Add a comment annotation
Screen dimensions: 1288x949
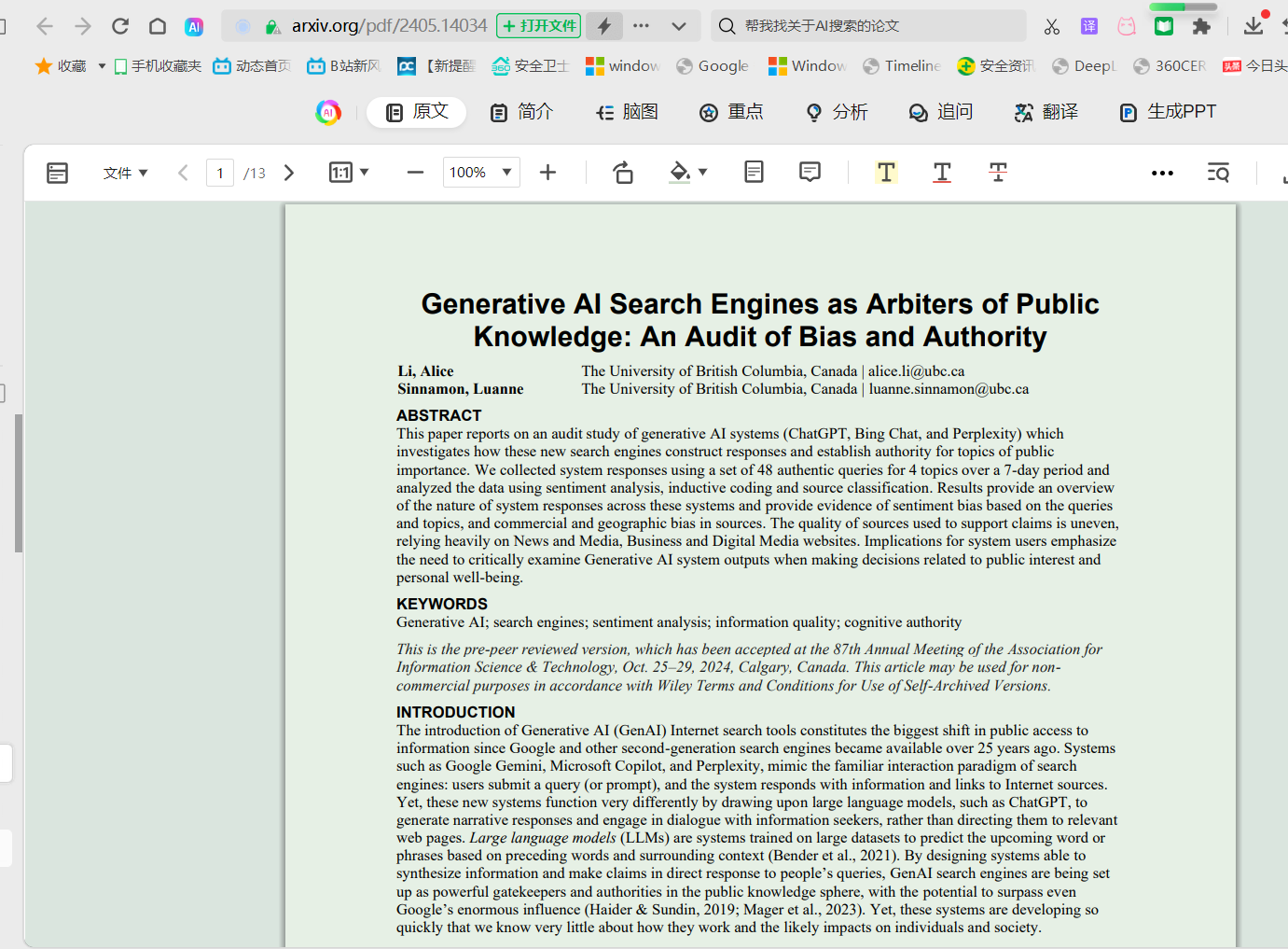click(x=810, y=172)
